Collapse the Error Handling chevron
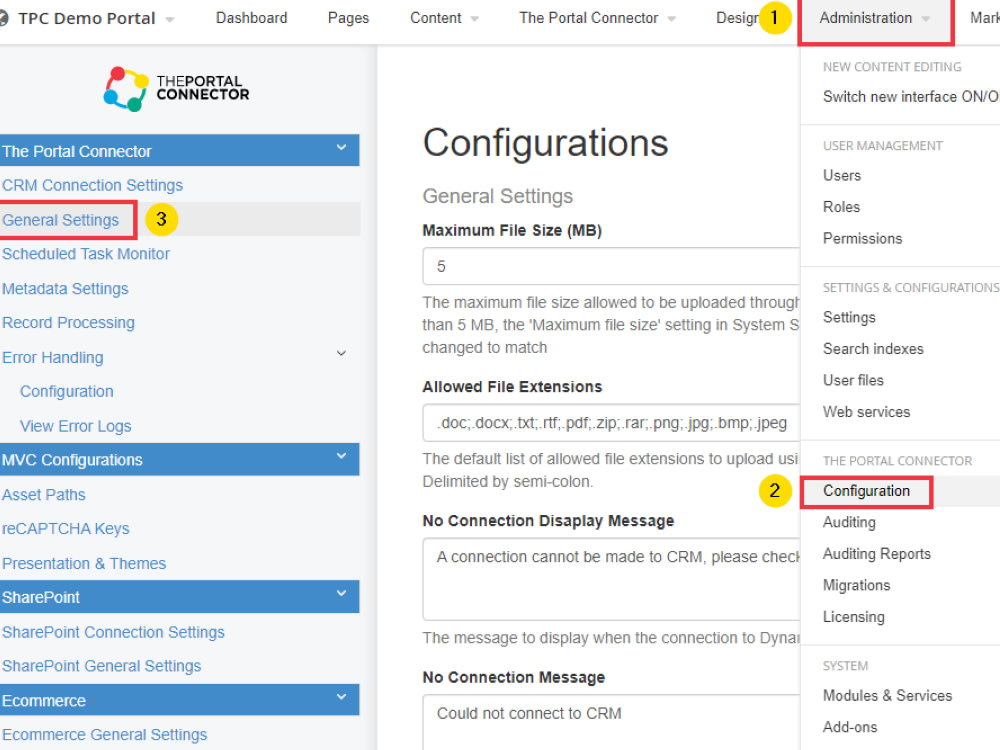Viewport: 1000px width, 750px height. coord(342,353)
